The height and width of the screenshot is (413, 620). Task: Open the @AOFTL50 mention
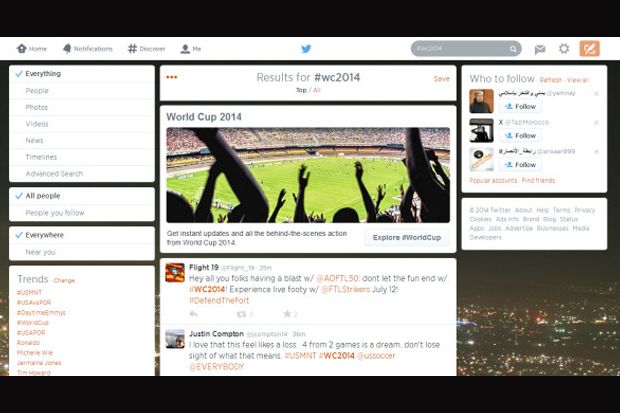coord(338,278)
